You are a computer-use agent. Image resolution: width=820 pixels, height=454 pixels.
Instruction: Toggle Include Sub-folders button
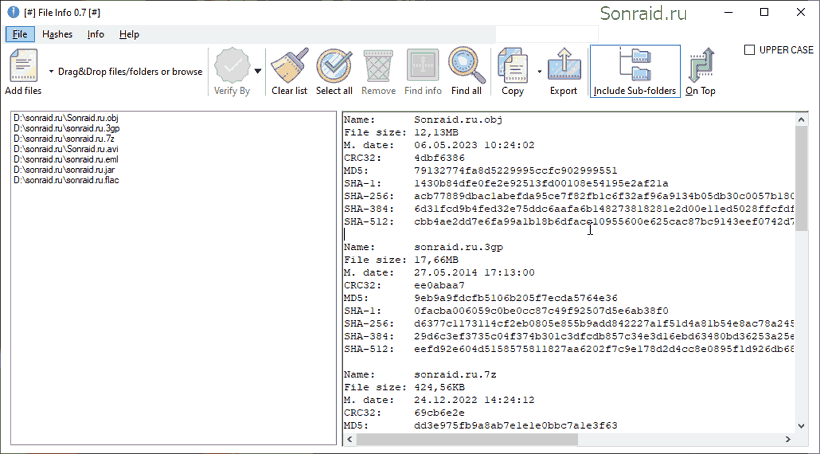pyautogui.click(x=635, y=72)
